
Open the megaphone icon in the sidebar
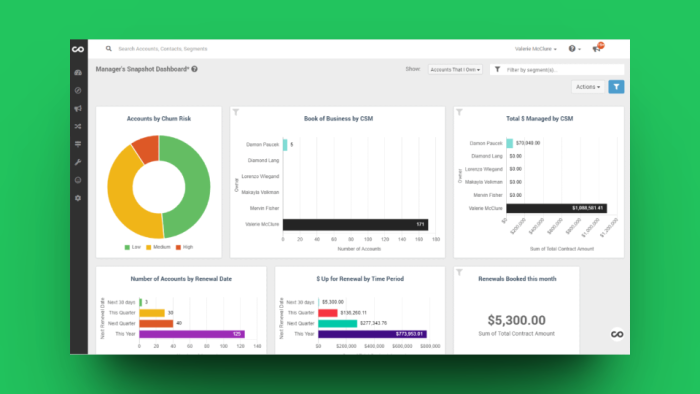point(78,108)
